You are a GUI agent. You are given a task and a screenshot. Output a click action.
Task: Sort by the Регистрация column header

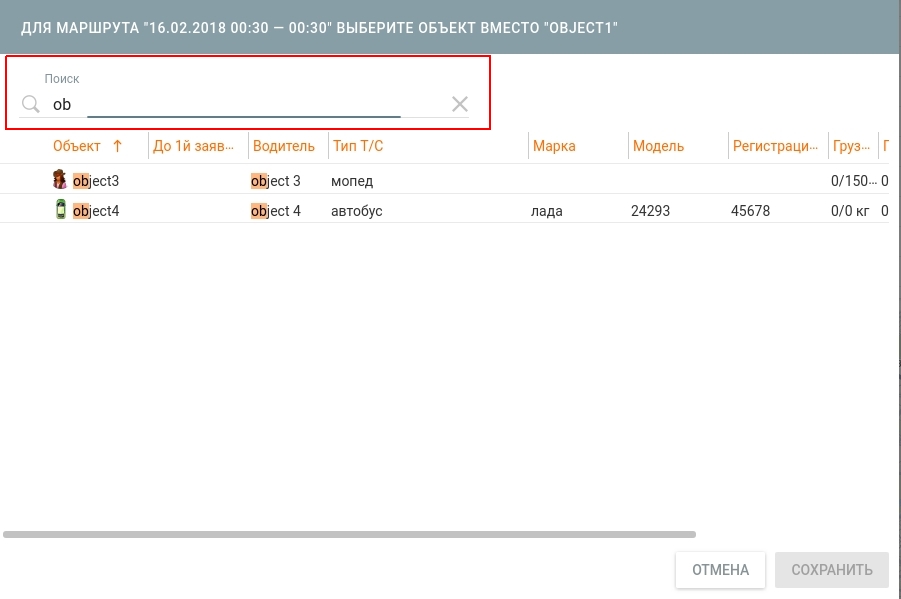[x=775, y=146]
